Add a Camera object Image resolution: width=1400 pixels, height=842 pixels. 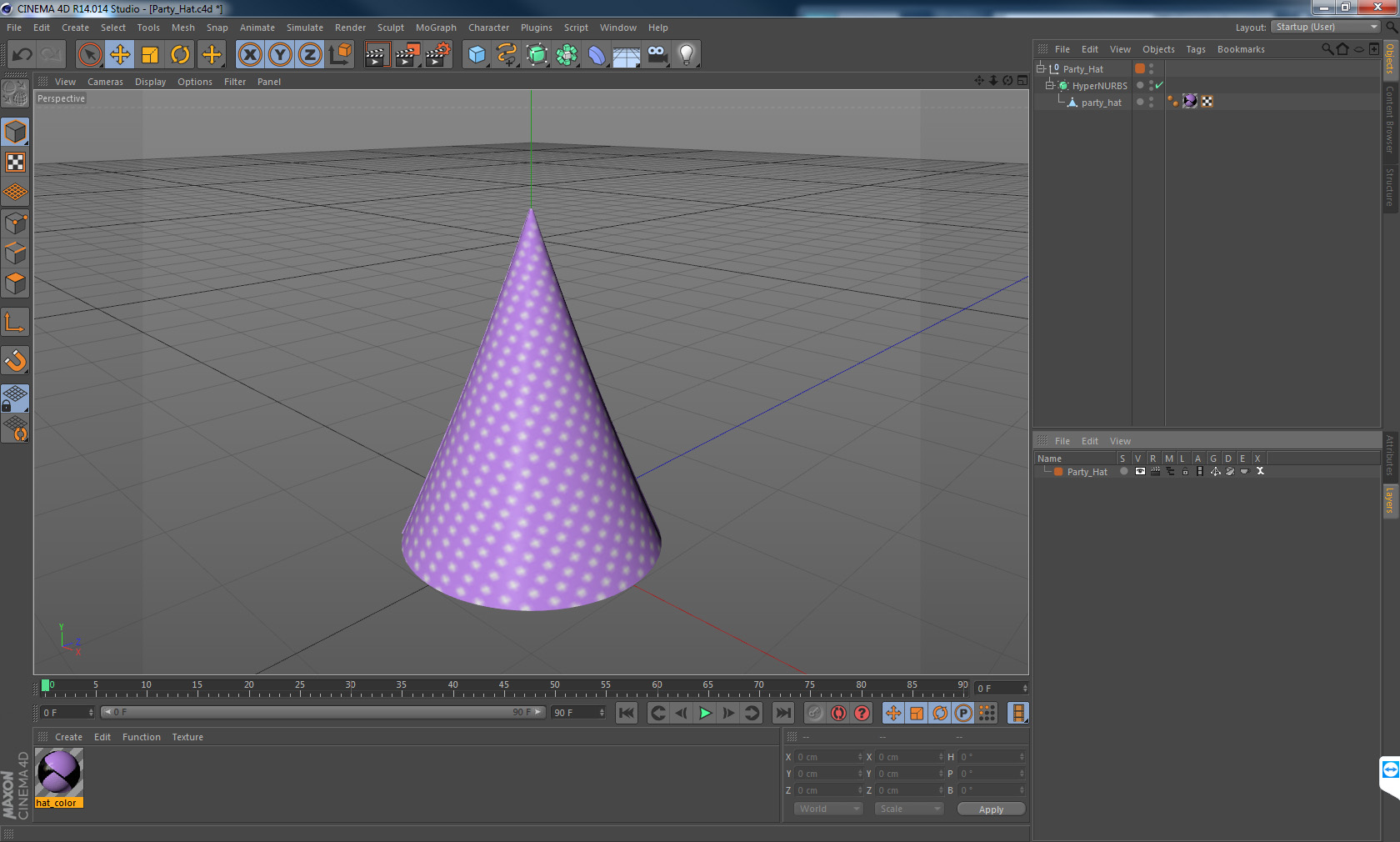point(657,55)
